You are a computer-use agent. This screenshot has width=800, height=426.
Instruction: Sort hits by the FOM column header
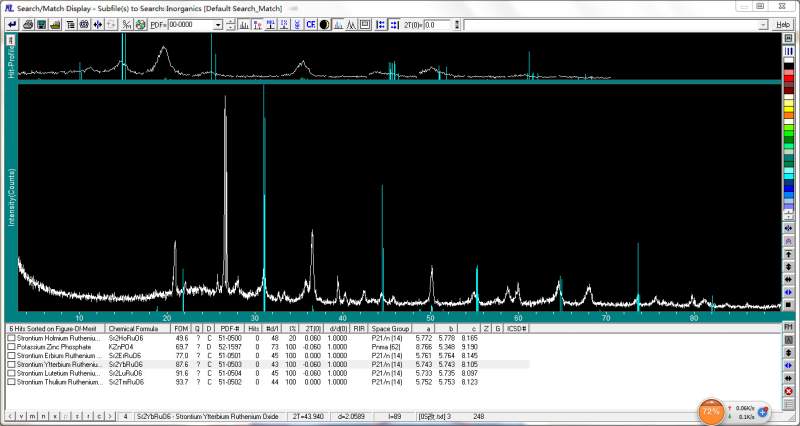click(x=181, y=328)
